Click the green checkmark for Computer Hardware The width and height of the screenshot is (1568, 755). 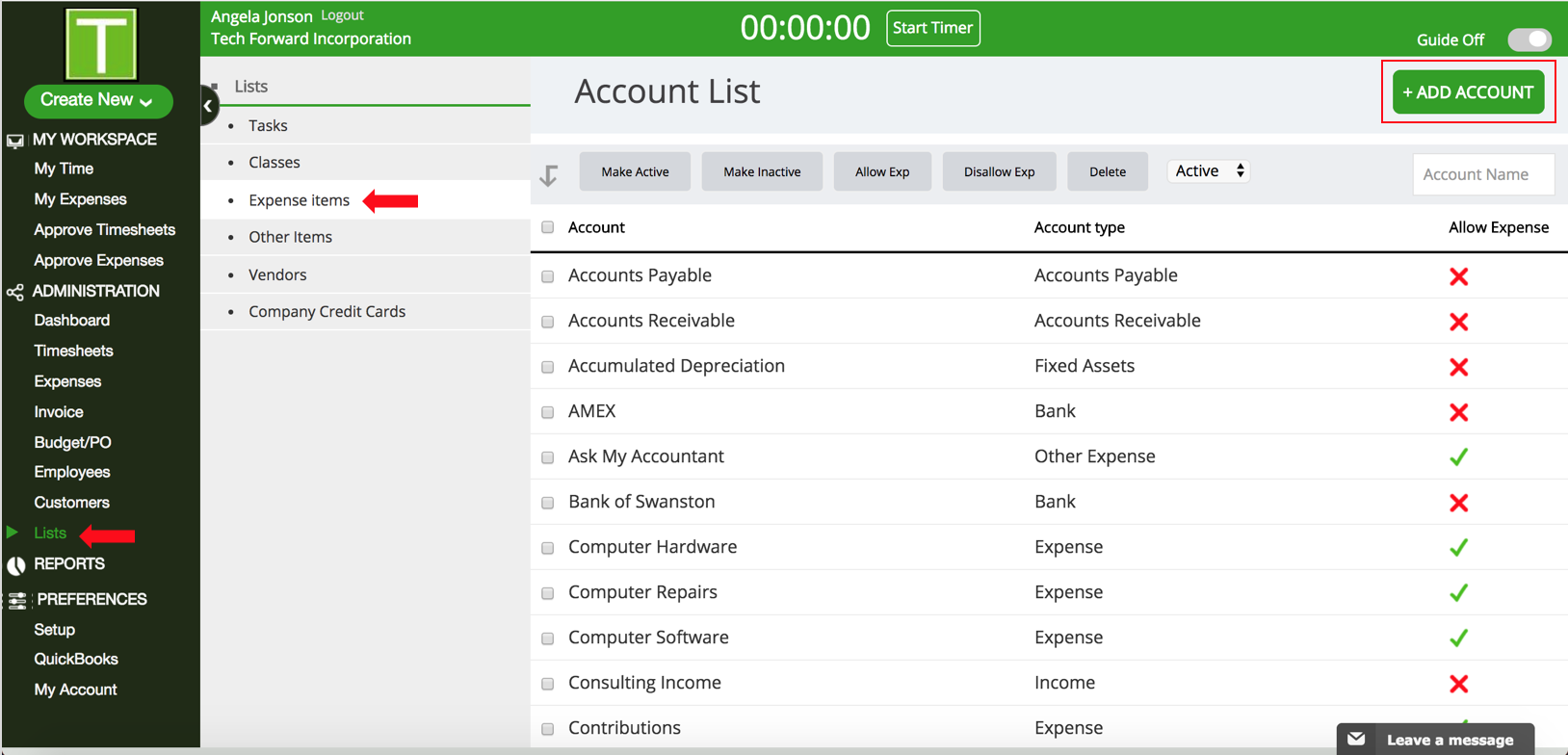(1458, 547)
